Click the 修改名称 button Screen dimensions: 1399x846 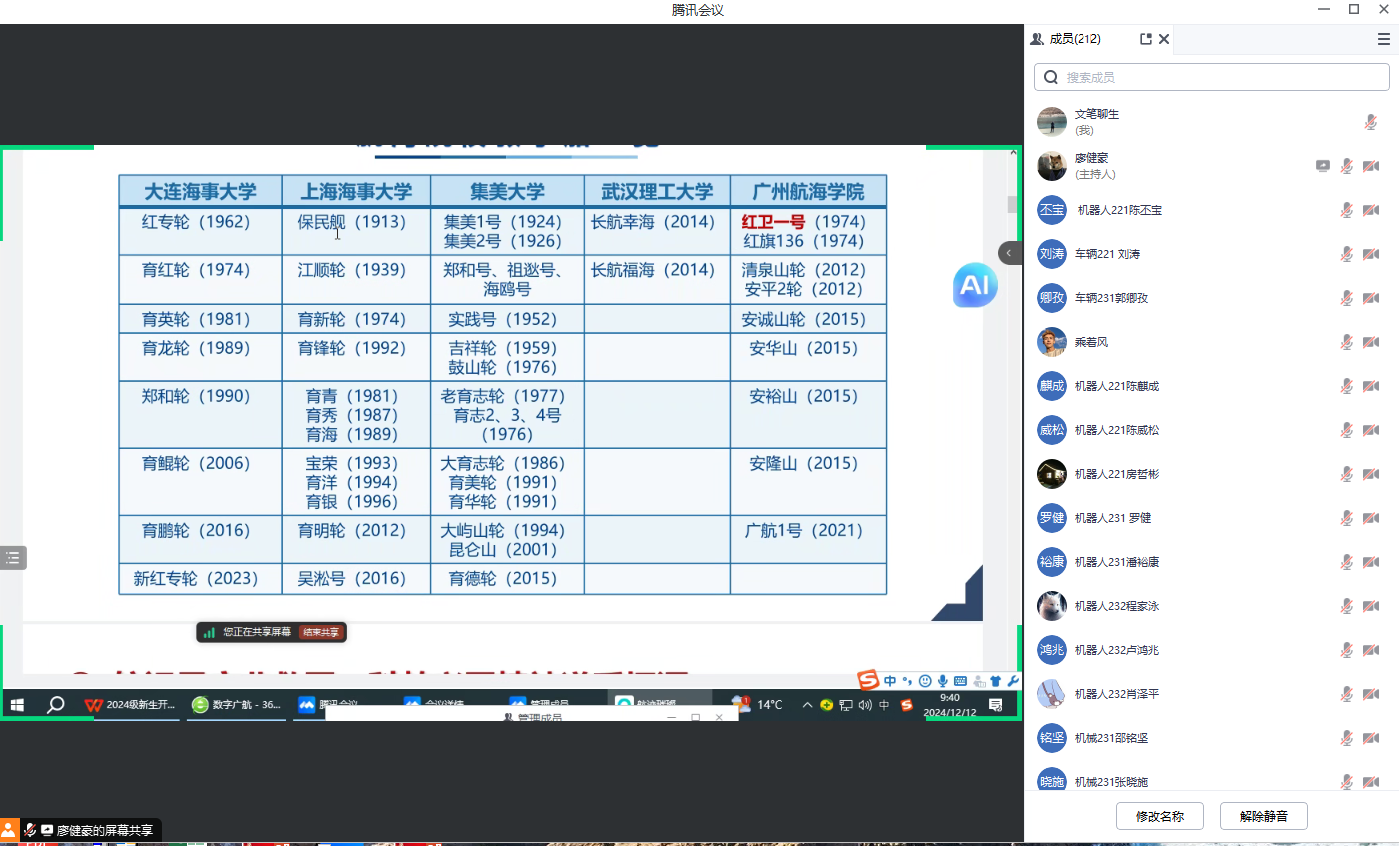(1159, 816)
